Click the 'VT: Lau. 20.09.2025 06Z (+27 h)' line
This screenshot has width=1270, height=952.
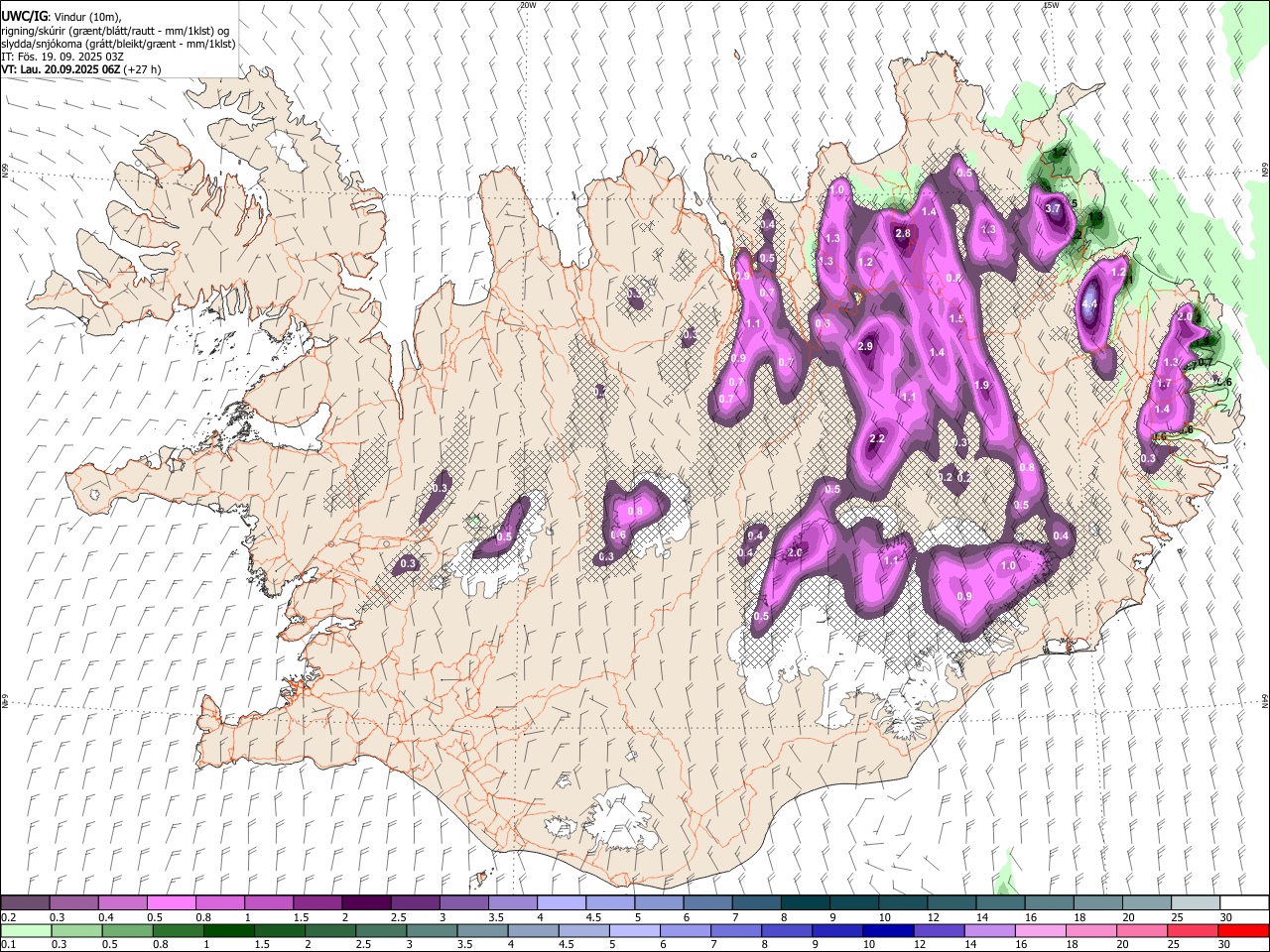(81, 69)
